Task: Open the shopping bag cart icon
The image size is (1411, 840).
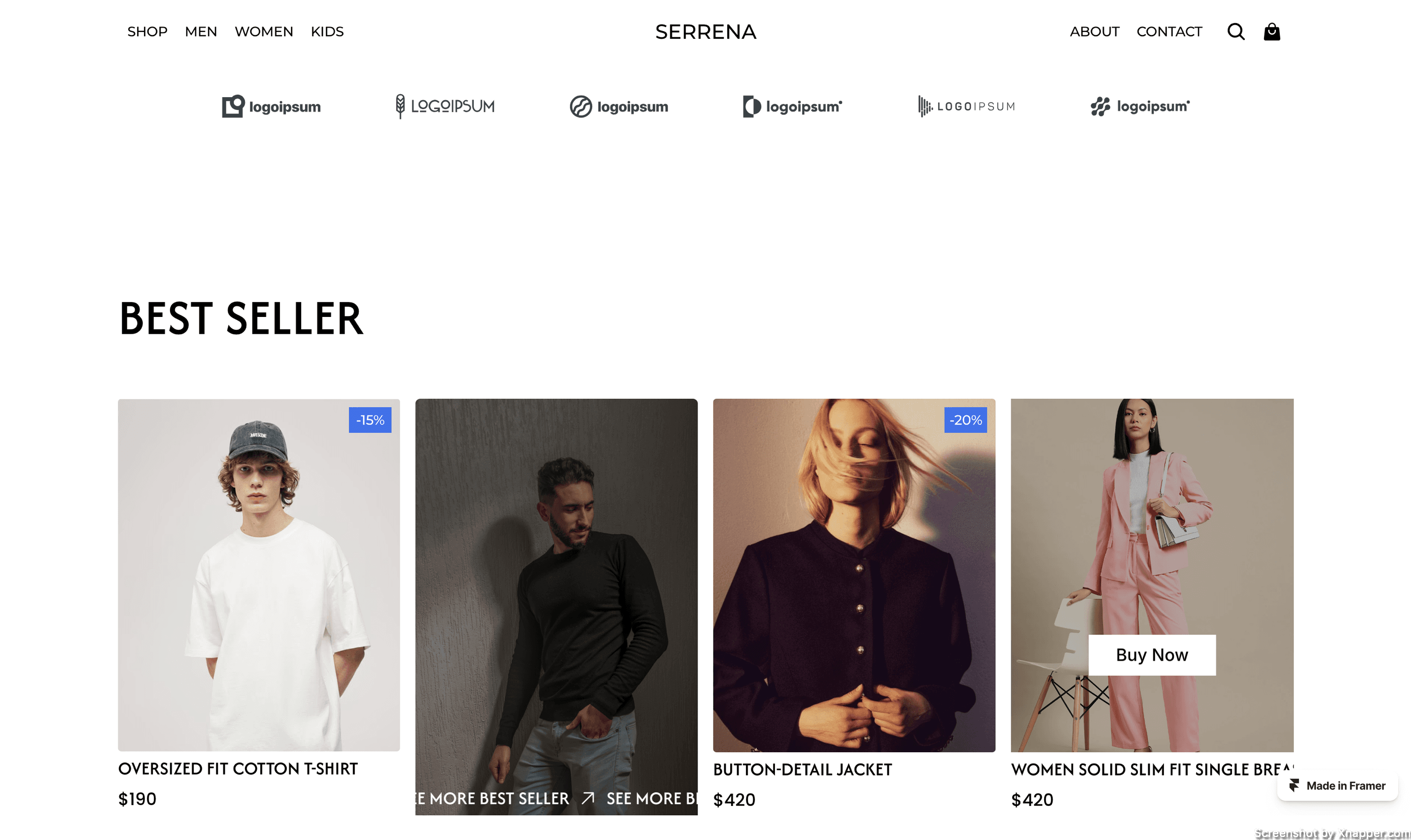Action: 1272,32
